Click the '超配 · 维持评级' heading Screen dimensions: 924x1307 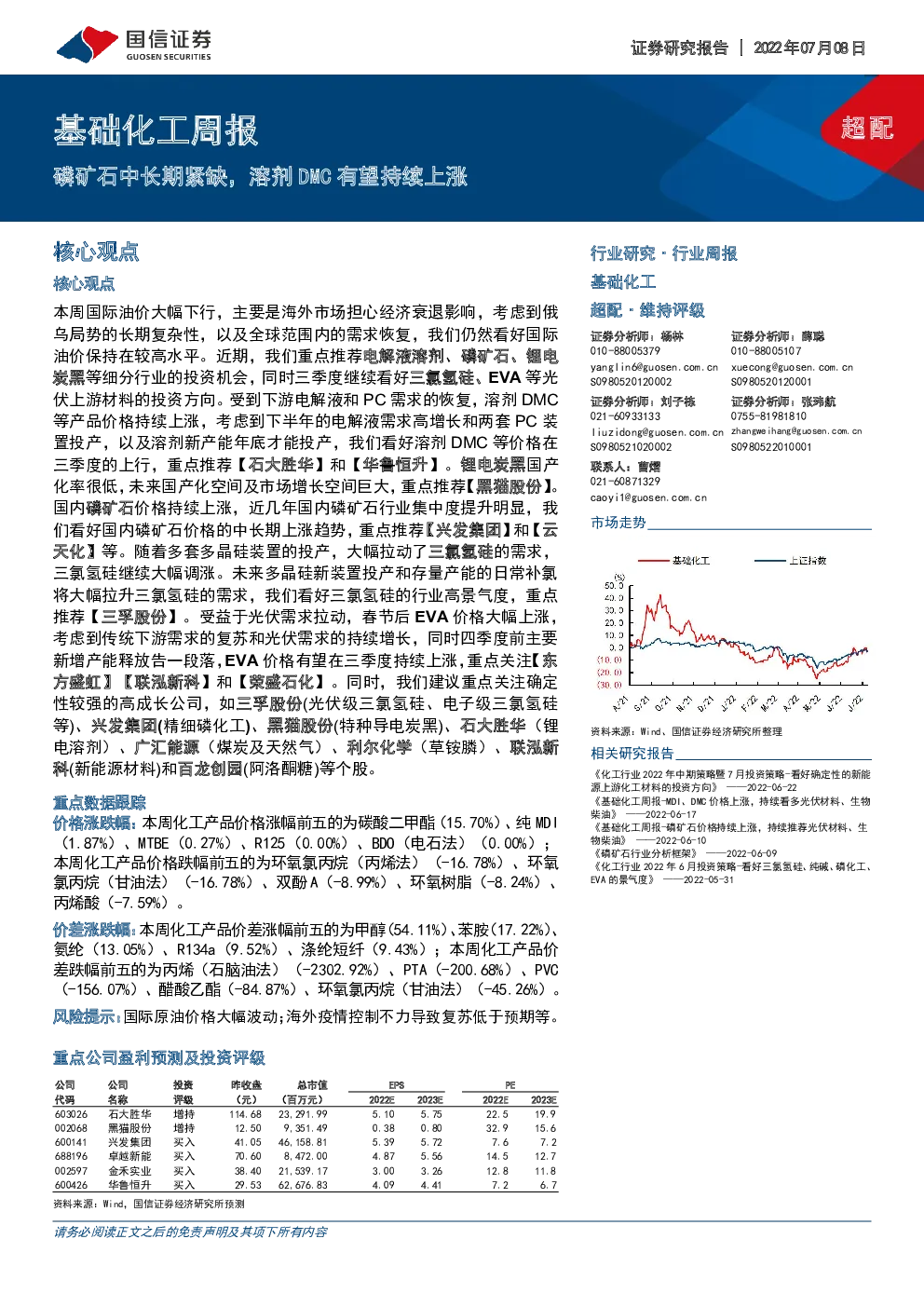click(x=647, y=310)
